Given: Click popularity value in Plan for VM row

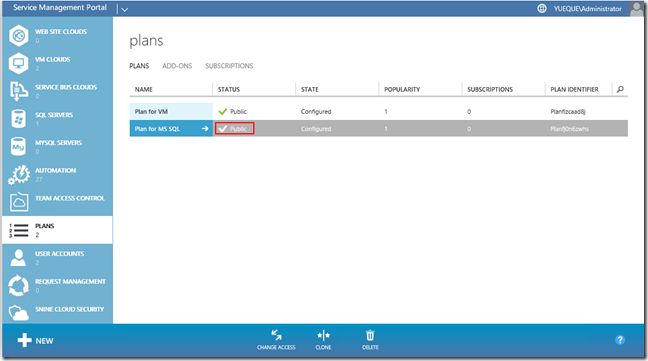Looking at the screenshot, I should click(x=386, y=112).
